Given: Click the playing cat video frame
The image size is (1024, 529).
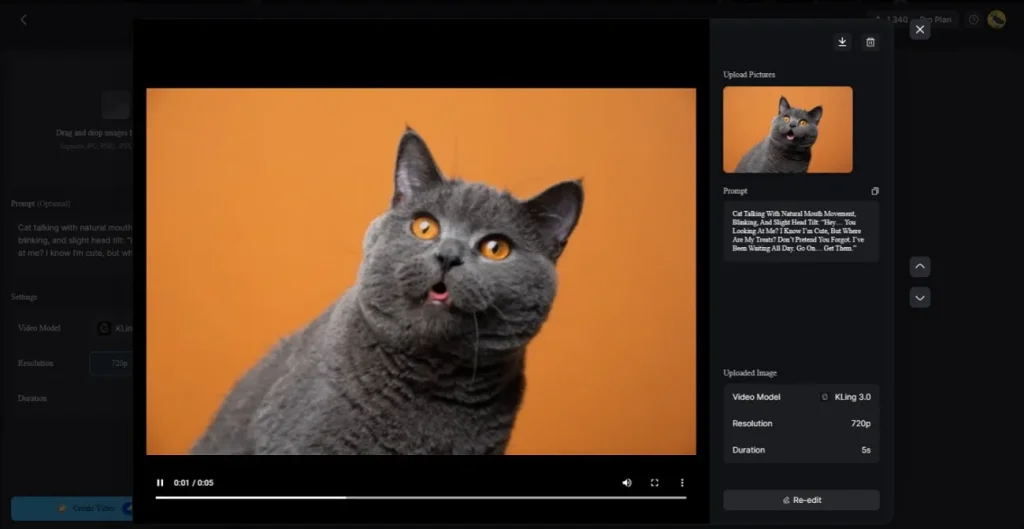Looking at the screenshot, I should [421, 271].
